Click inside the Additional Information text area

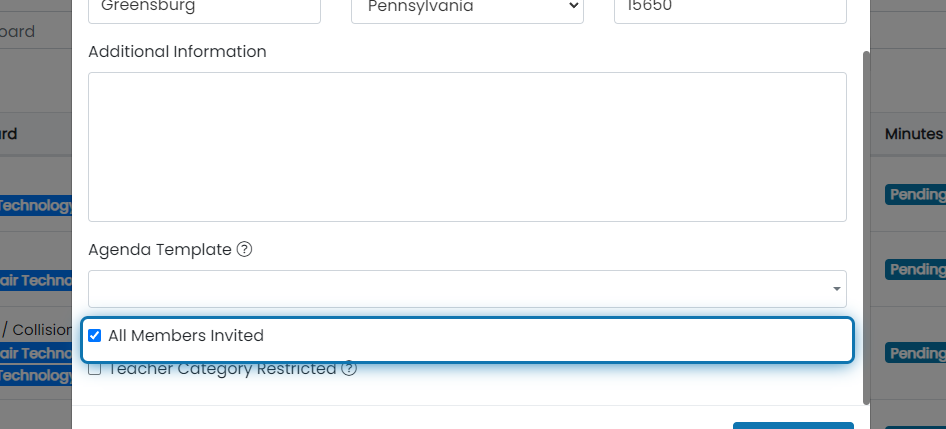point(467,147)
